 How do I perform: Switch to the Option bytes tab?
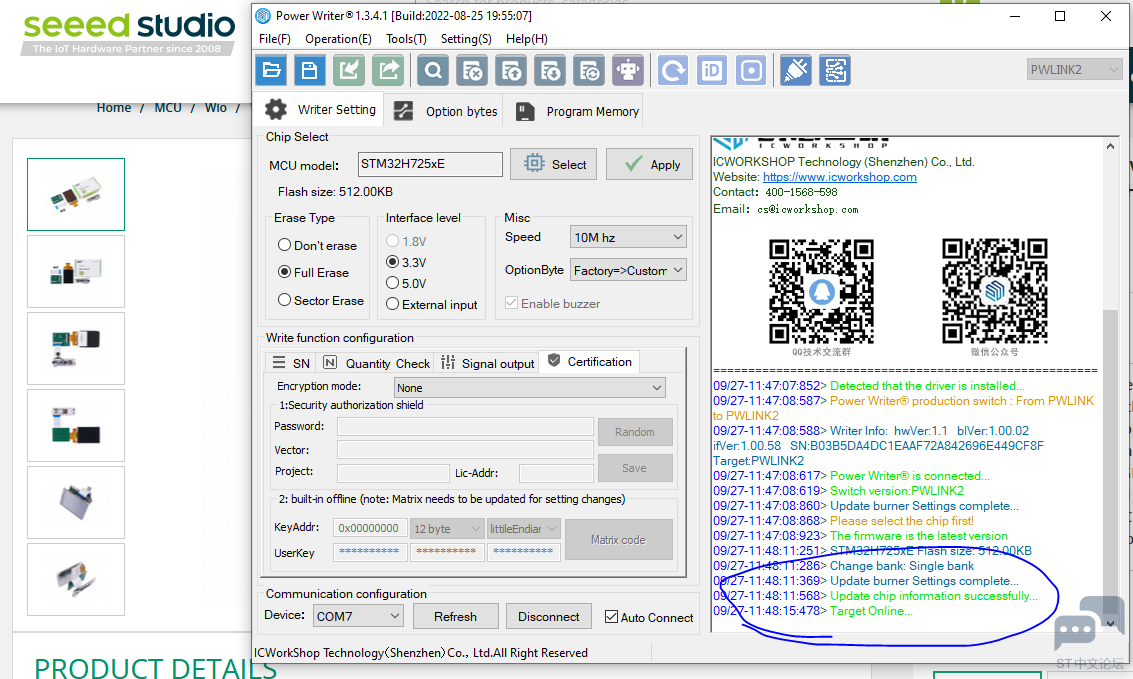coord(445,111)
